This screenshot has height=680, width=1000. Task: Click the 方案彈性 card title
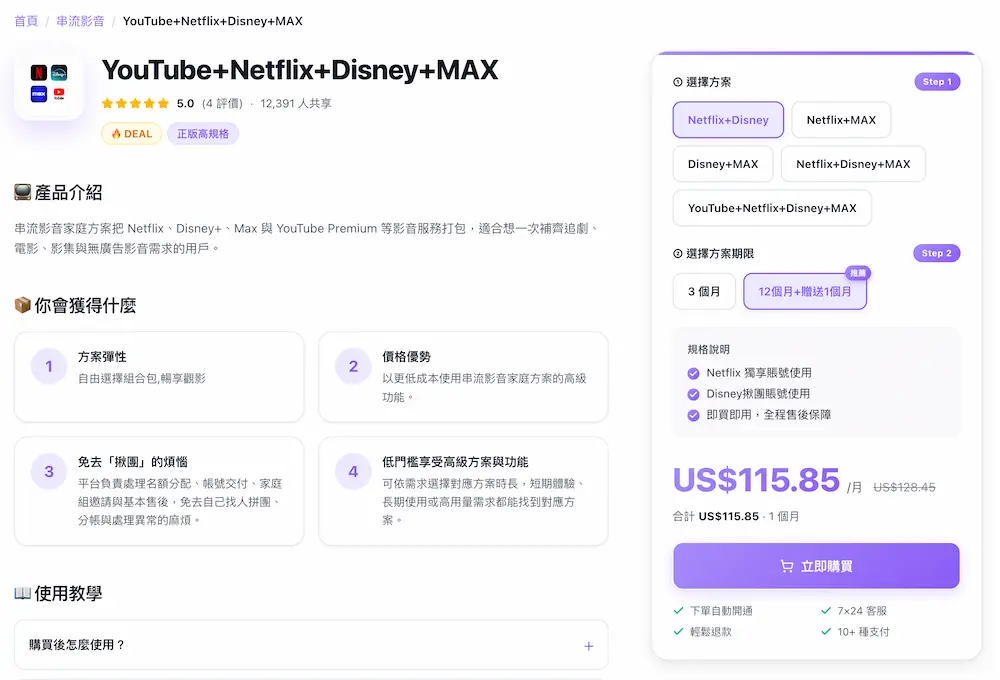tap(102, 357)
